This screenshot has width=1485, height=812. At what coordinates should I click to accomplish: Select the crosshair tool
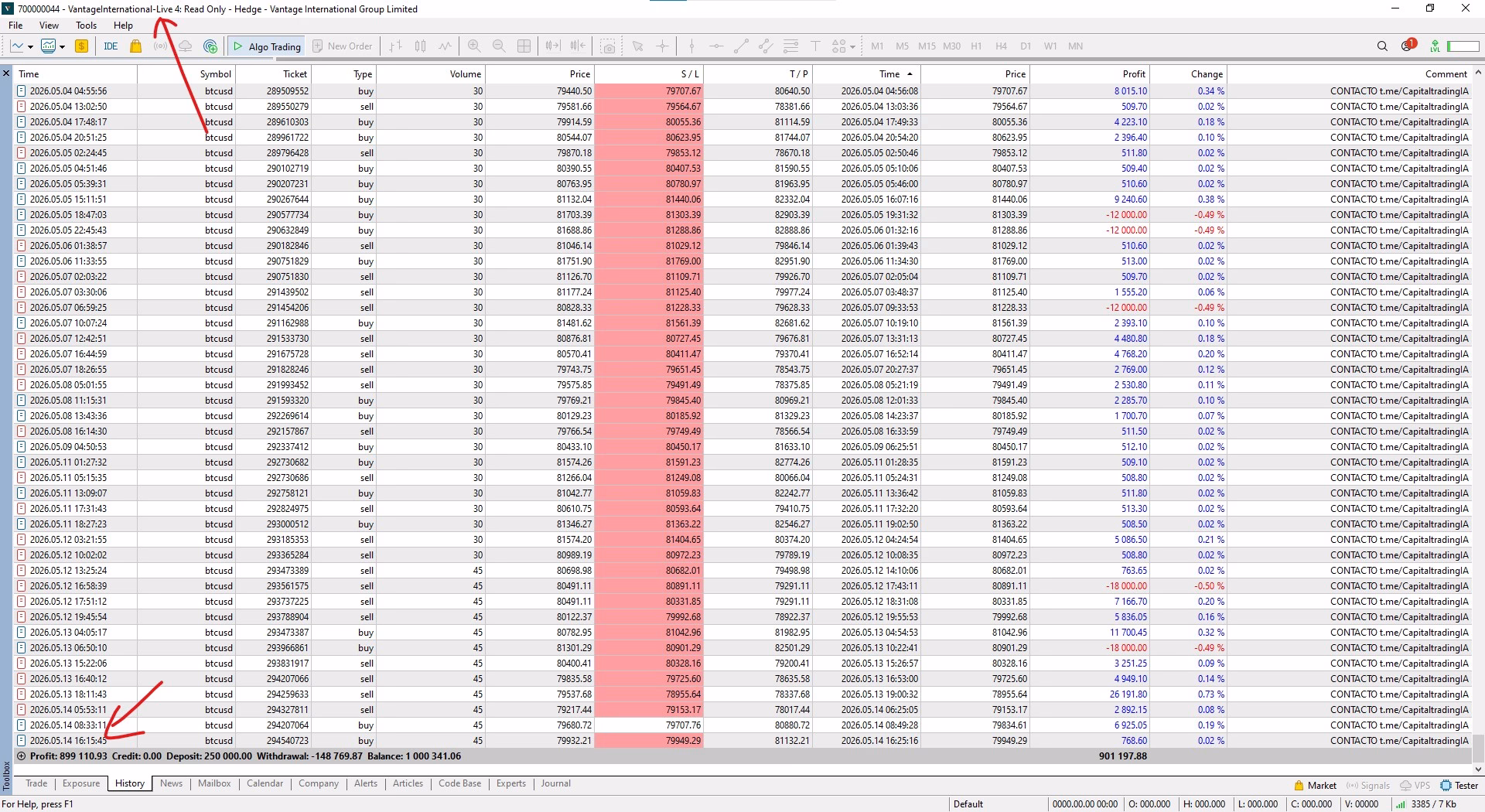click(x=662, y=46)
